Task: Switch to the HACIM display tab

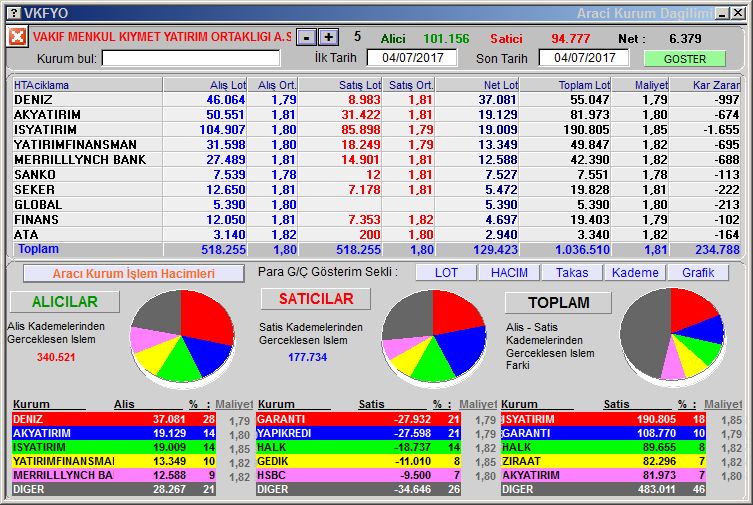Action: pyautogui.click(x=508, y=272)
